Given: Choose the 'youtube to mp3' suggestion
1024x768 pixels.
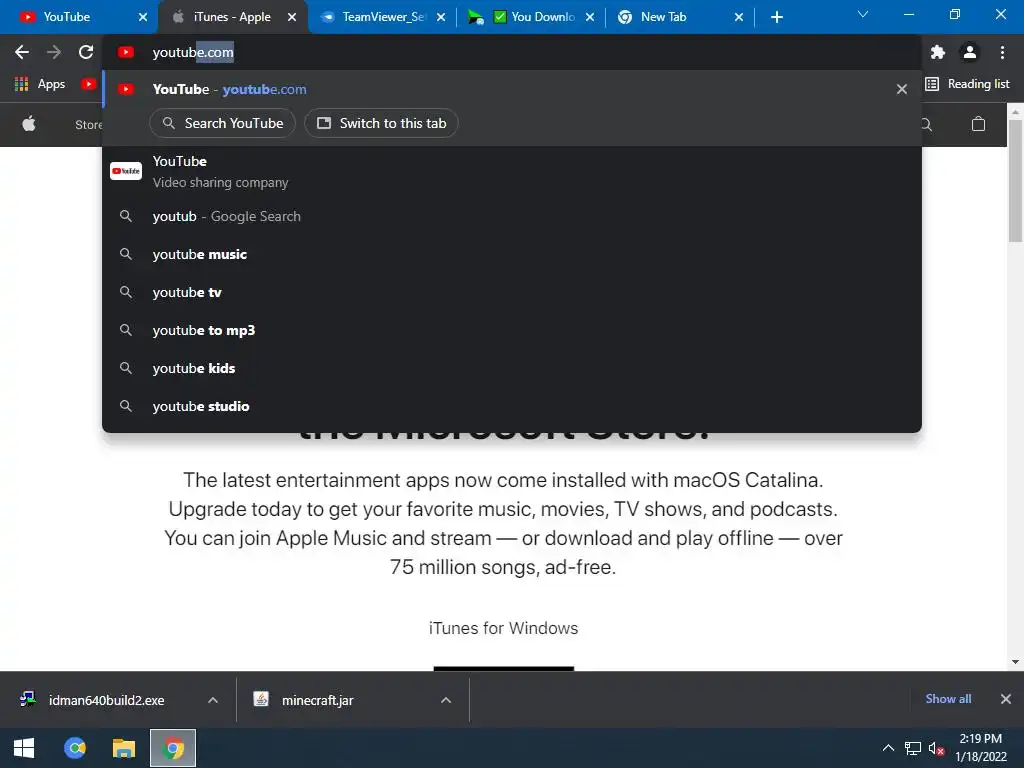Looking at the screenshot, I should (x=512, y=330).
